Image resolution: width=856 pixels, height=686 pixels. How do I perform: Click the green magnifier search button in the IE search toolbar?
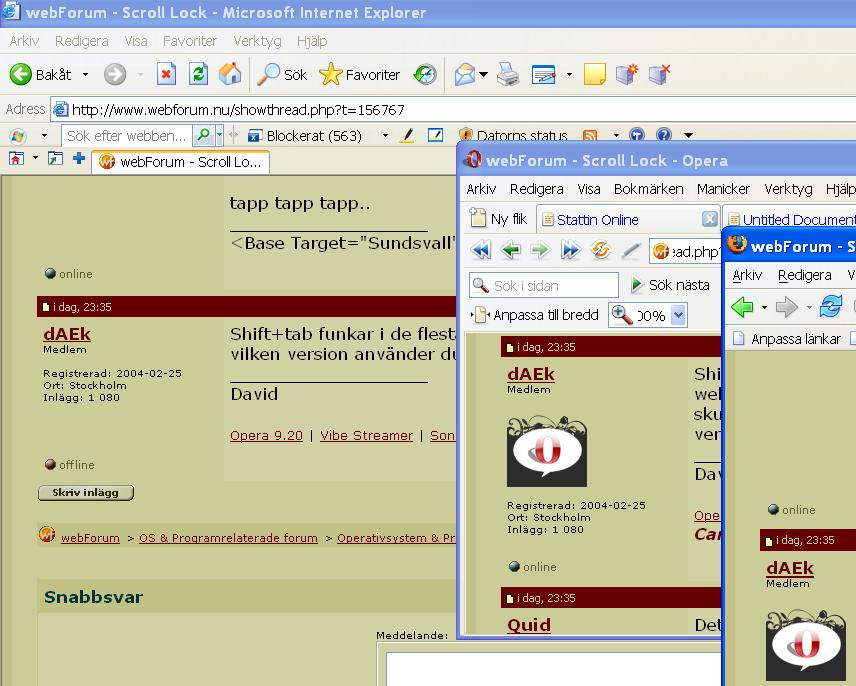coord(204,135)
